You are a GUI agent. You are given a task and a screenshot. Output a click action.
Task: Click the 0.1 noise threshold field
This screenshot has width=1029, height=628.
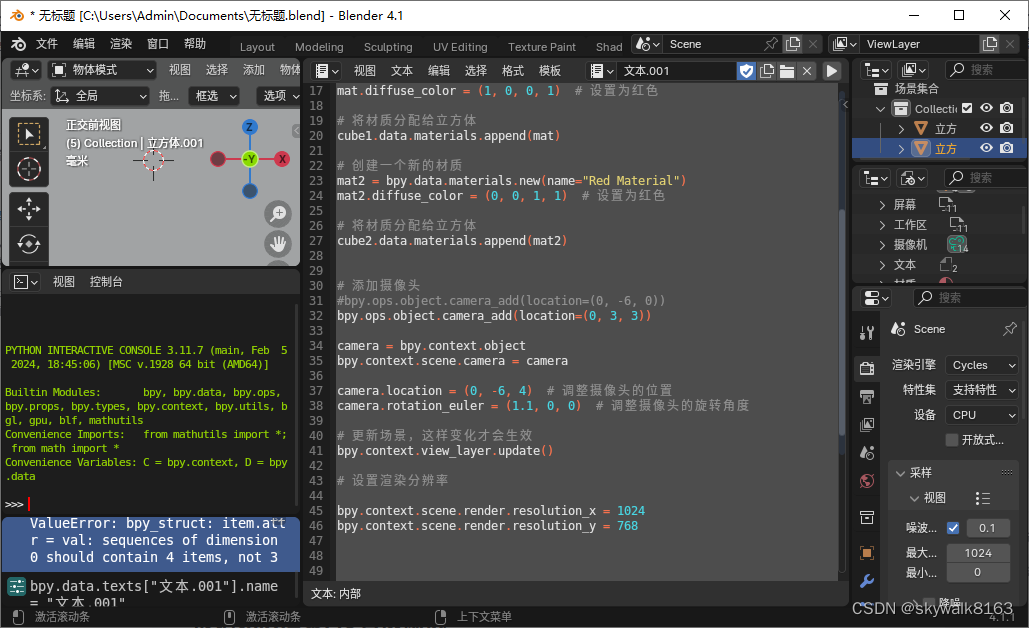point(986,528)
